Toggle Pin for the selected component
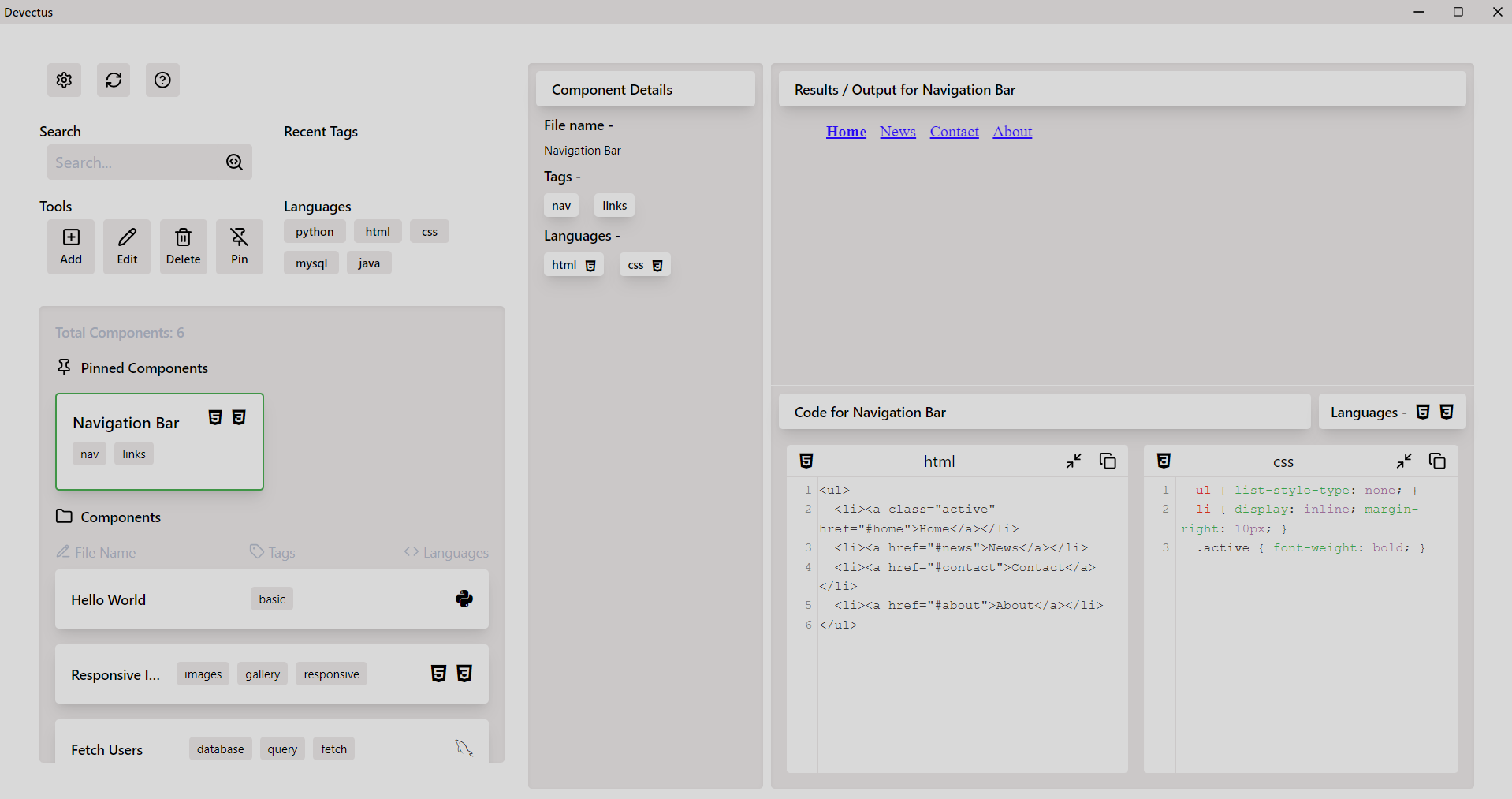 tap(239, 246)
